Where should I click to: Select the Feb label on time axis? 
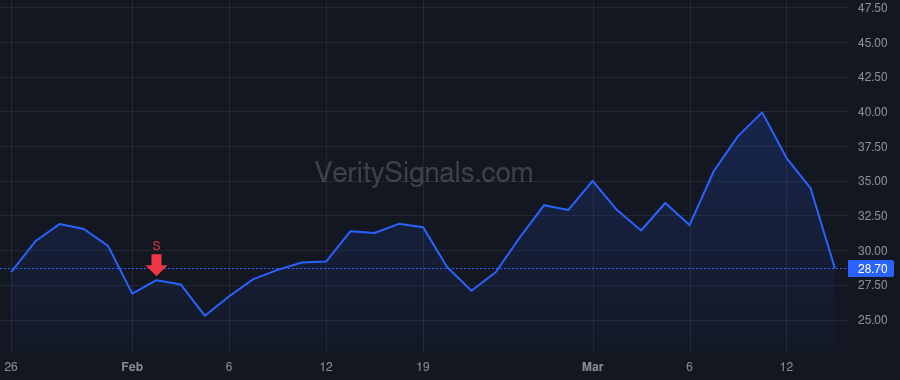click(132, 367)
